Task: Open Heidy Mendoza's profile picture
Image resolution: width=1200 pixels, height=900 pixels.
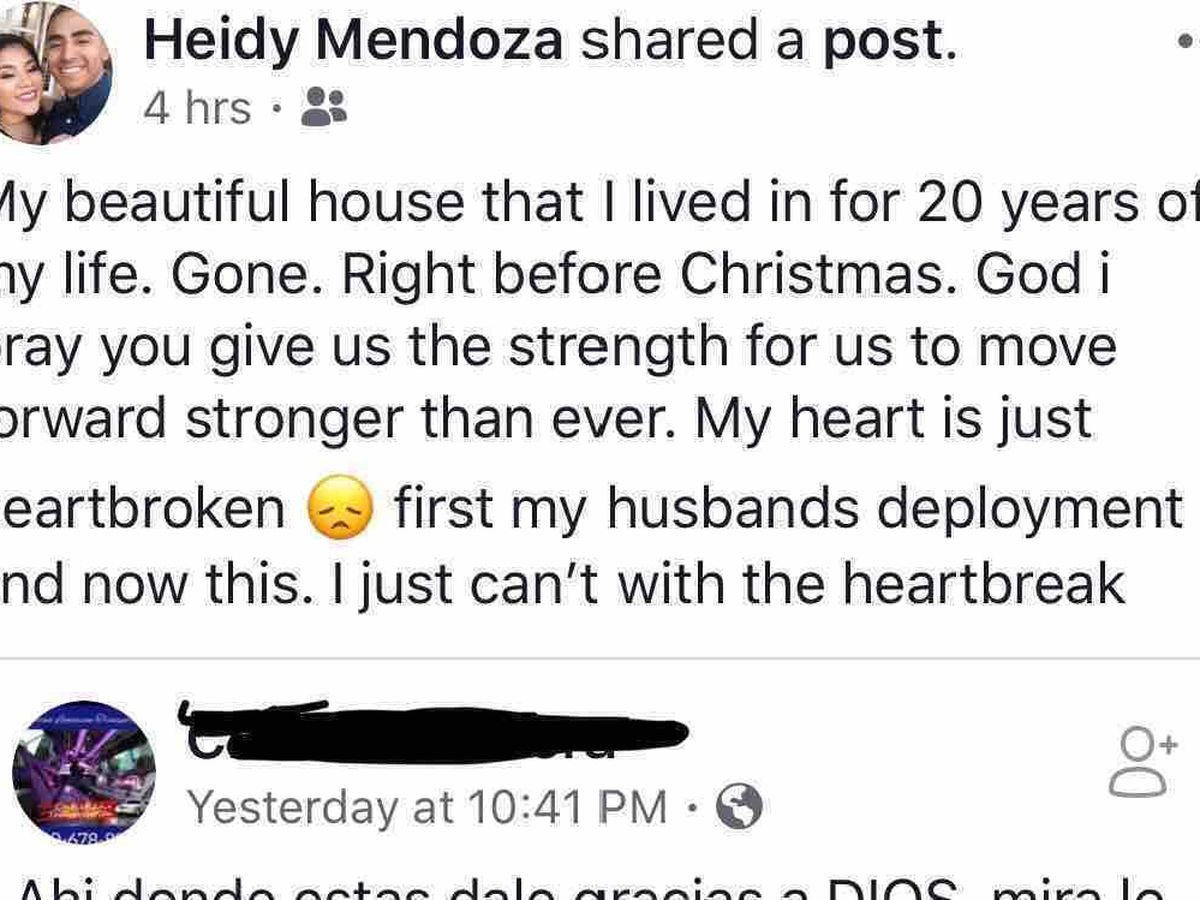Action: tap(55, 72)
